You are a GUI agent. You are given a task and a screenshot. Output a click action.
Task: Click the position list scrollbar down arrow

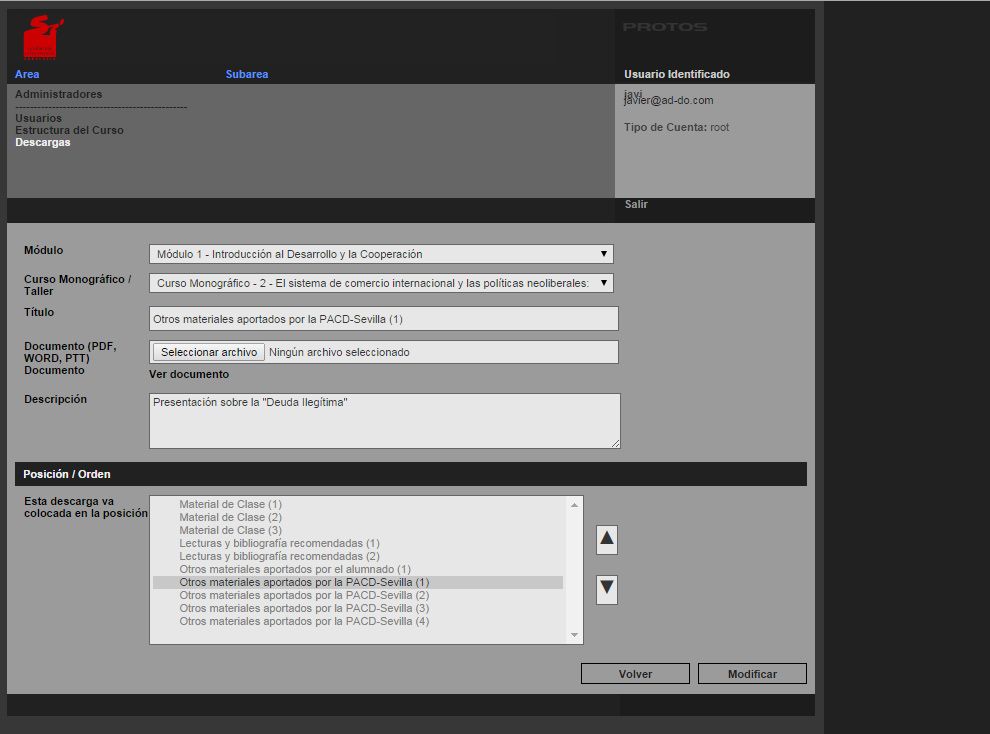[574, 635]
